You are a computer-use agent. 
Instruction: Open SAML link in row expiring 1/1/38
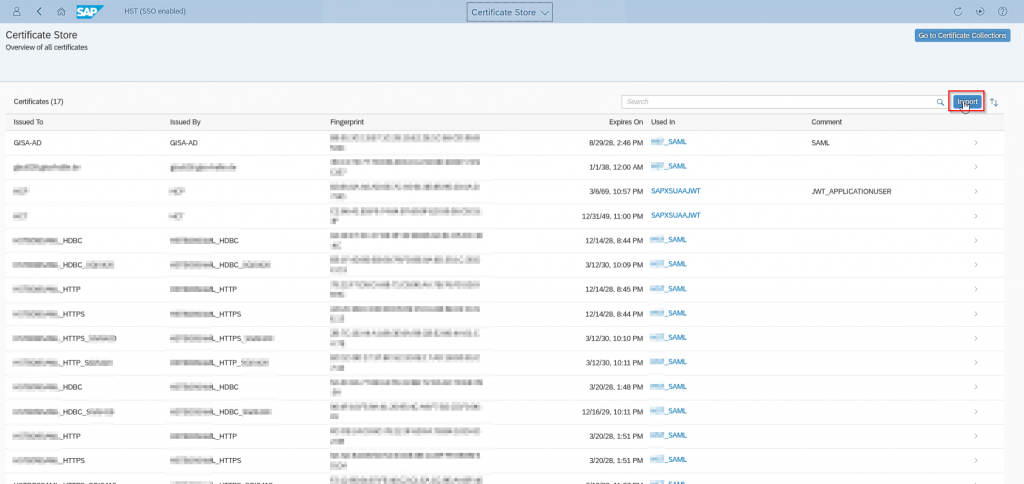pos(669,166)
